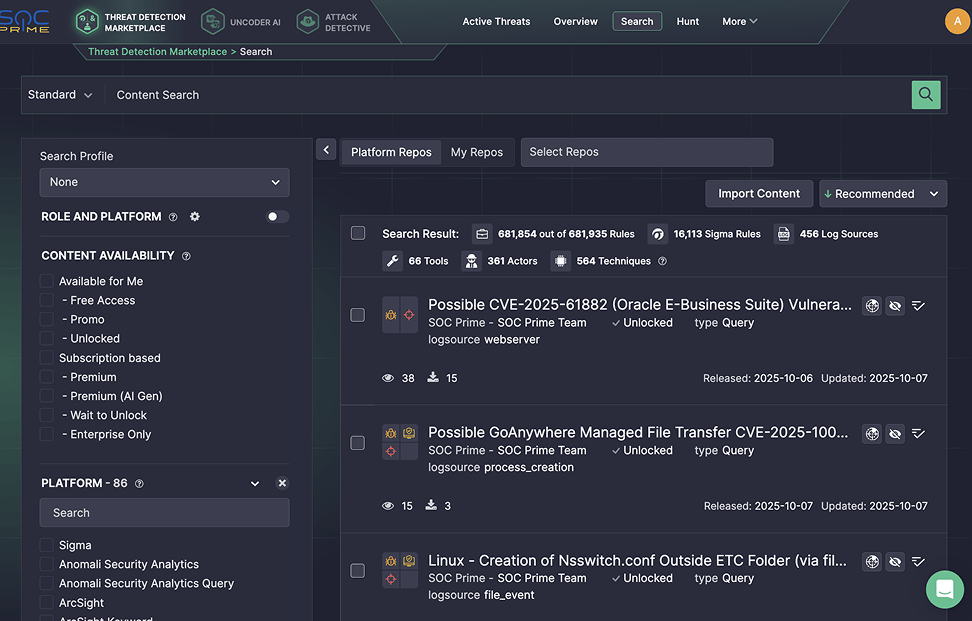This screenshot has width=972, height=621.
Task: Hide the GoAnywhere CVE-2025-100 rule via eye-slash icon
Action: coord(895,434)
